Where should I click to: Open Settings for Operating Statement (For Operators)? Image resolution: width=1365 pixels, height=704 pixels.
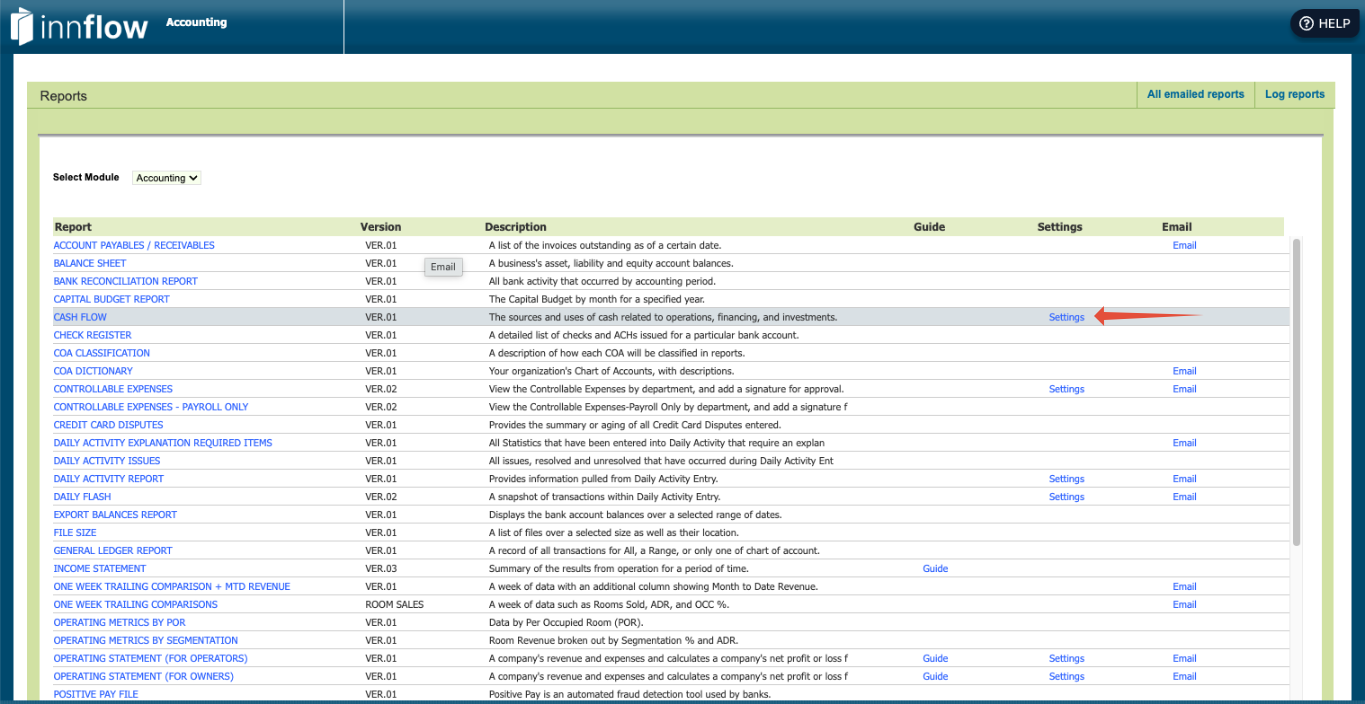(x=1066, y=659)
